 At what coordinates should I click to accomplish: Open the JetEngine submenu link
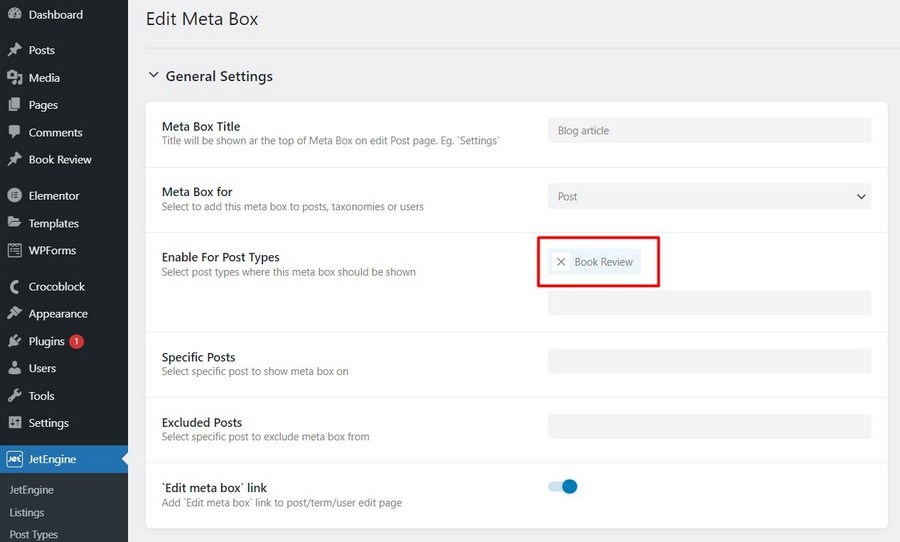tap(32, 490)
